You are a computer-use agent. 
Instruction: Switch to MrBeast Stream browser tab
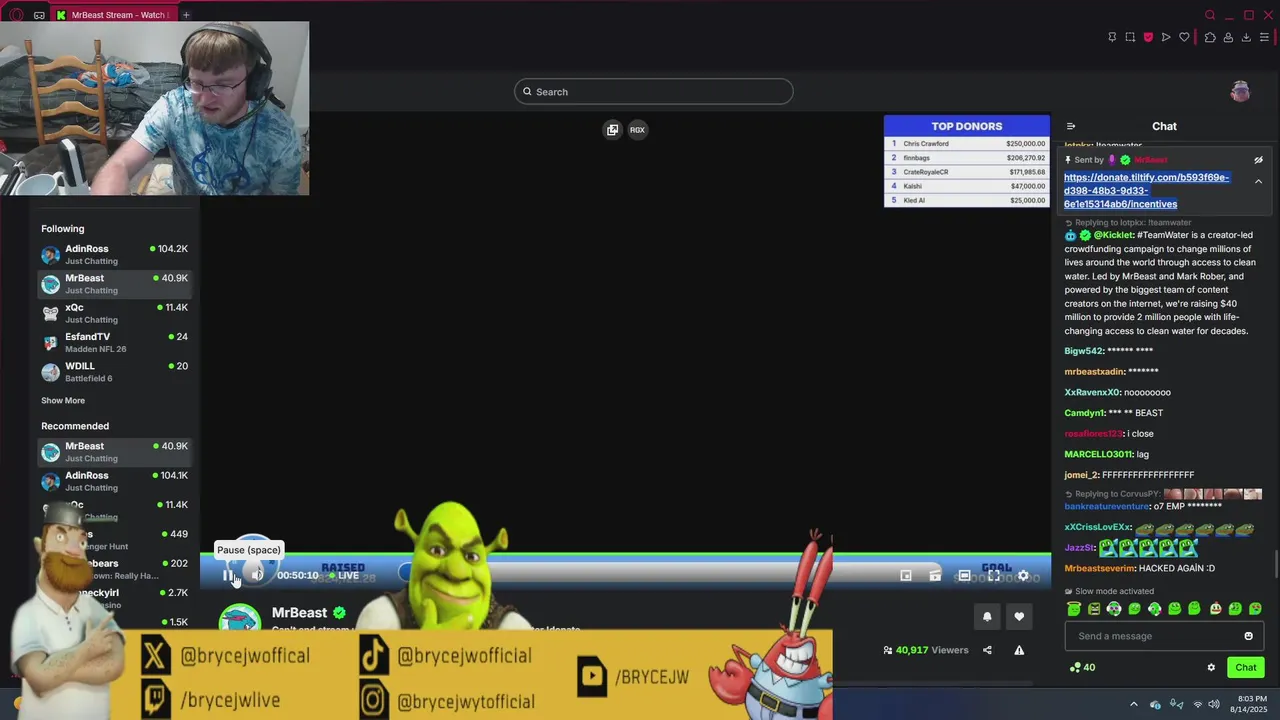tap(112, 15)
